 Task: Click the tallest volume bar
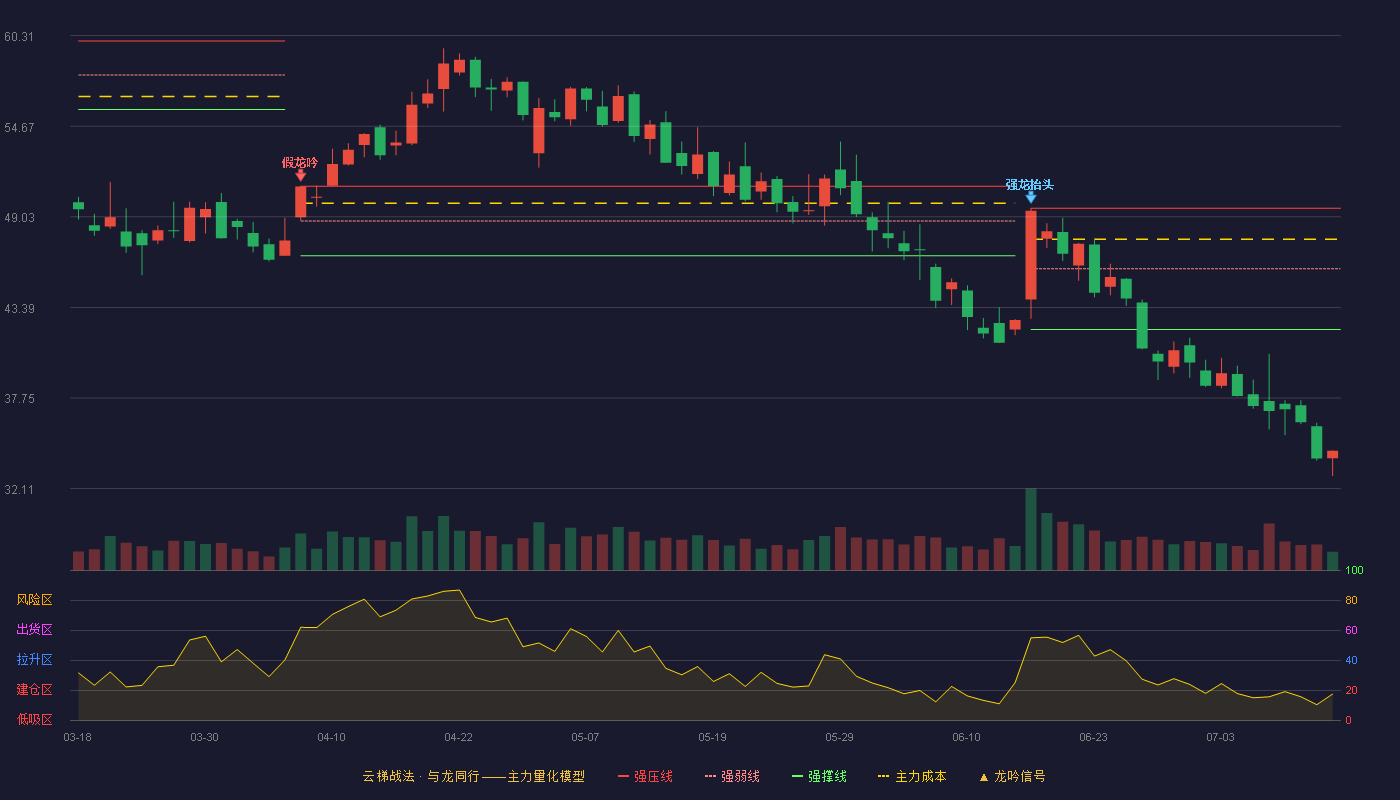pos(1030,529)
